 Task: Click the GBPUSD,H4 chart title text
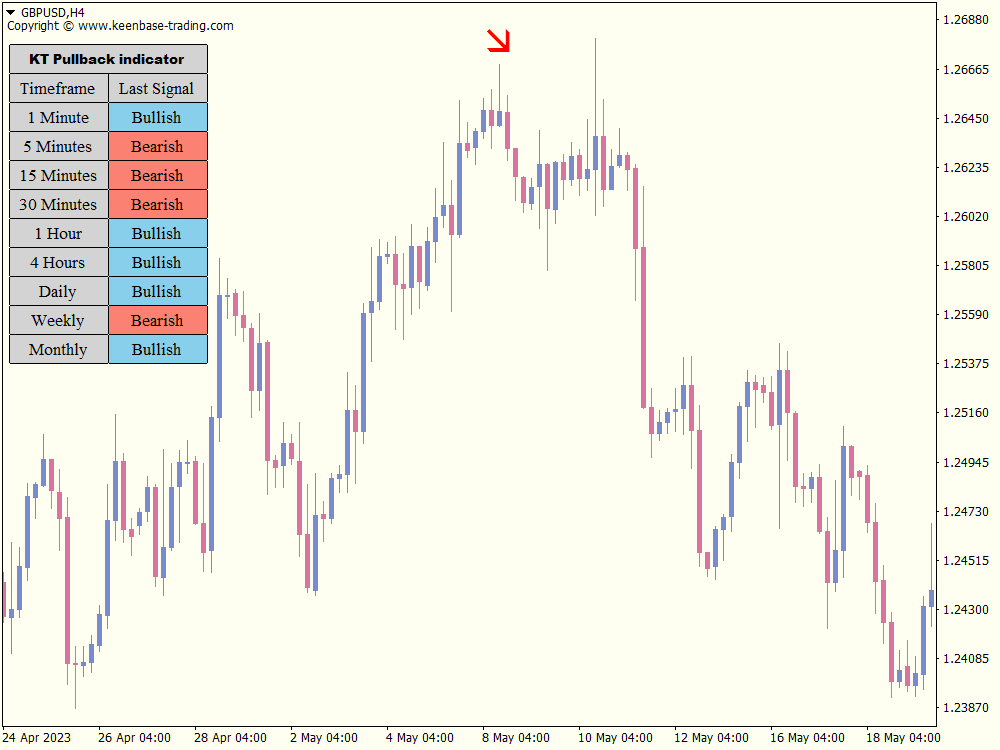(x=55, y=9)
